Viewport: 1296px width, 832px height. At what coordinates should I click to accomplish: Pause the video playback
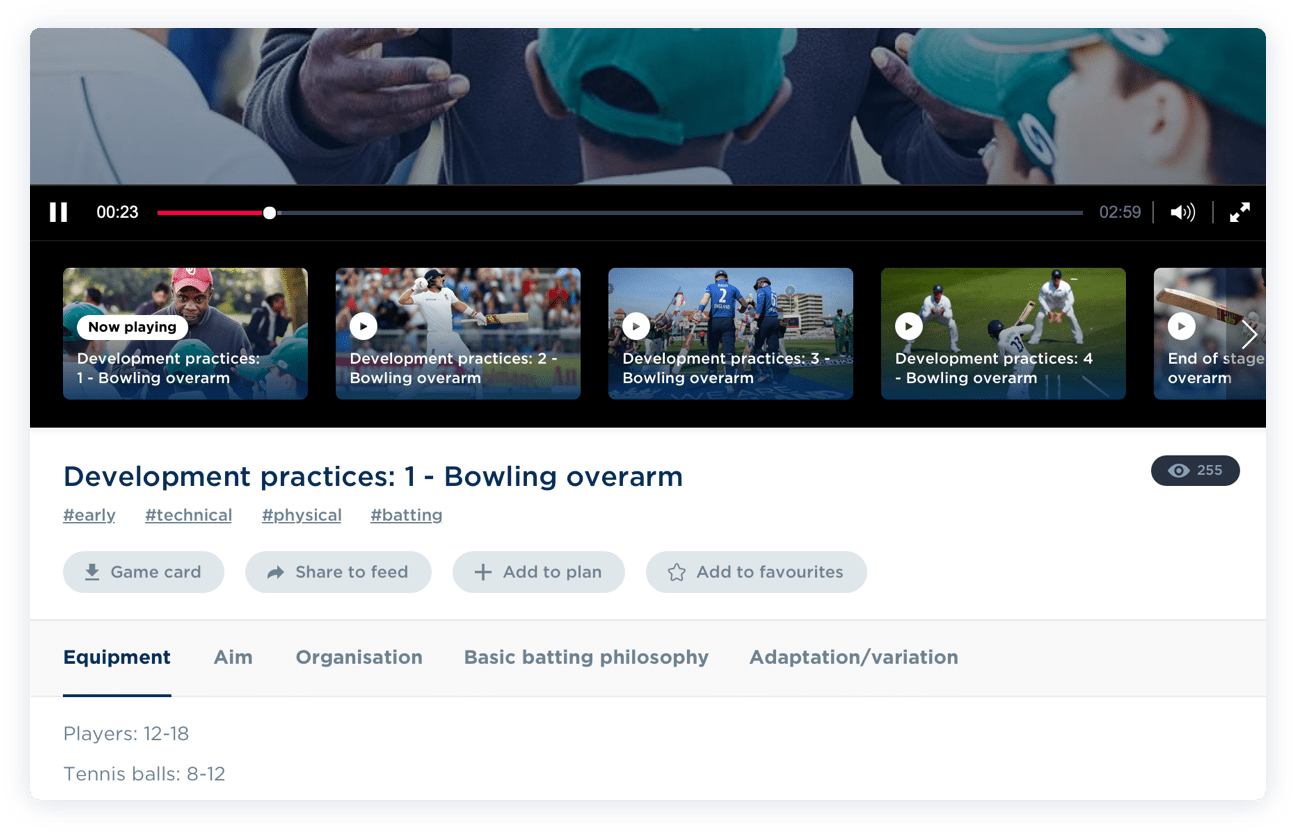coord(59,212)
